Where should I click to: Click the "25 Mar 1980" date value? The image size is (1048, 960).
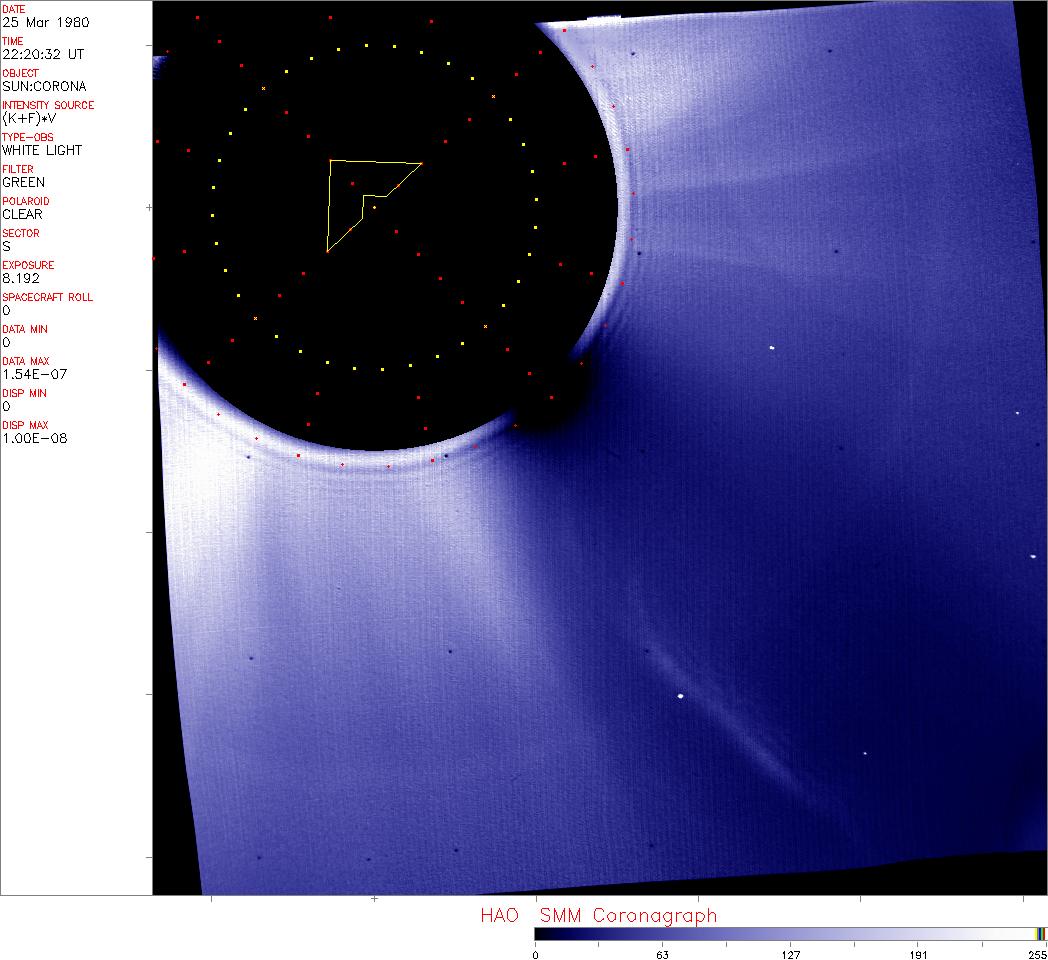click(38, 22)
